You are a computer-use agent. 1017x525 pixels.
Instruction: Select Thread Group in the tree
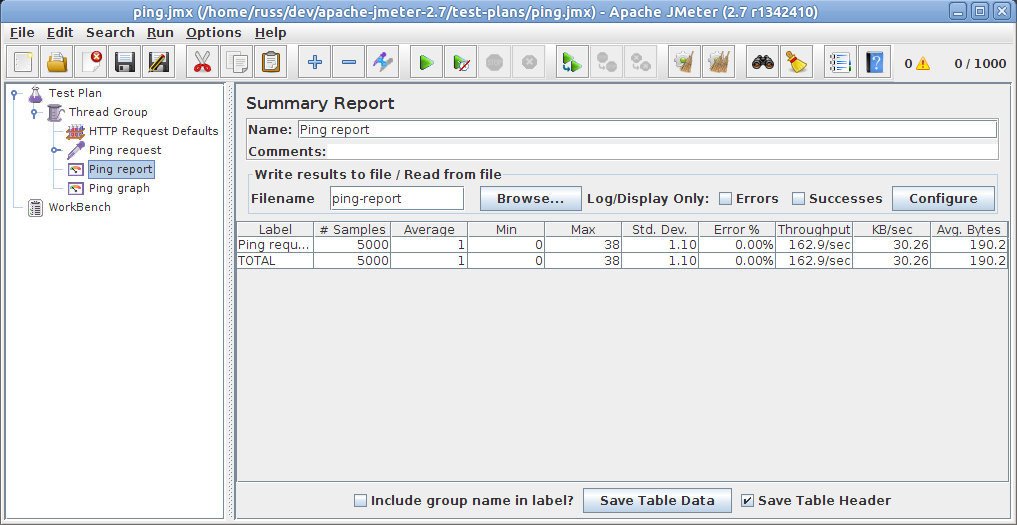[108, 112]
